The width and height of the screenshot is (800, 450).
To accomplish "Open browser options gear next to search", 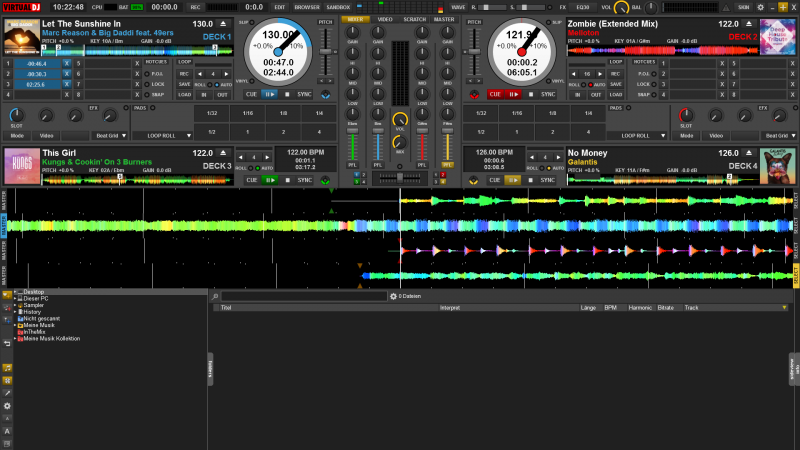I will (x=393, y=296).
